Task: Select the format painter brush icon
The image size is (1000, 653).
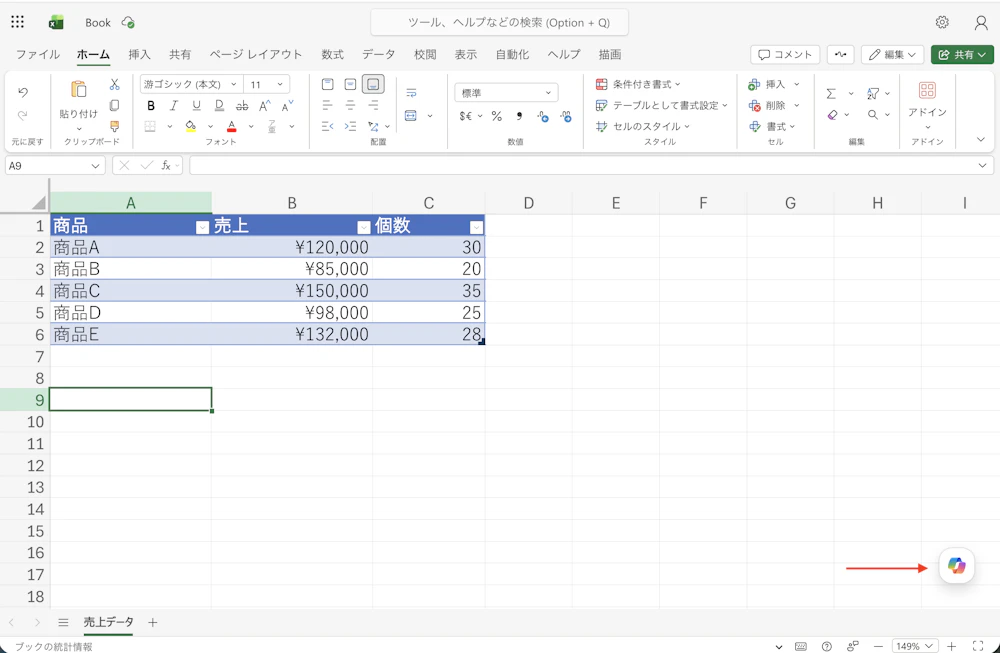Action: point(114,126)
